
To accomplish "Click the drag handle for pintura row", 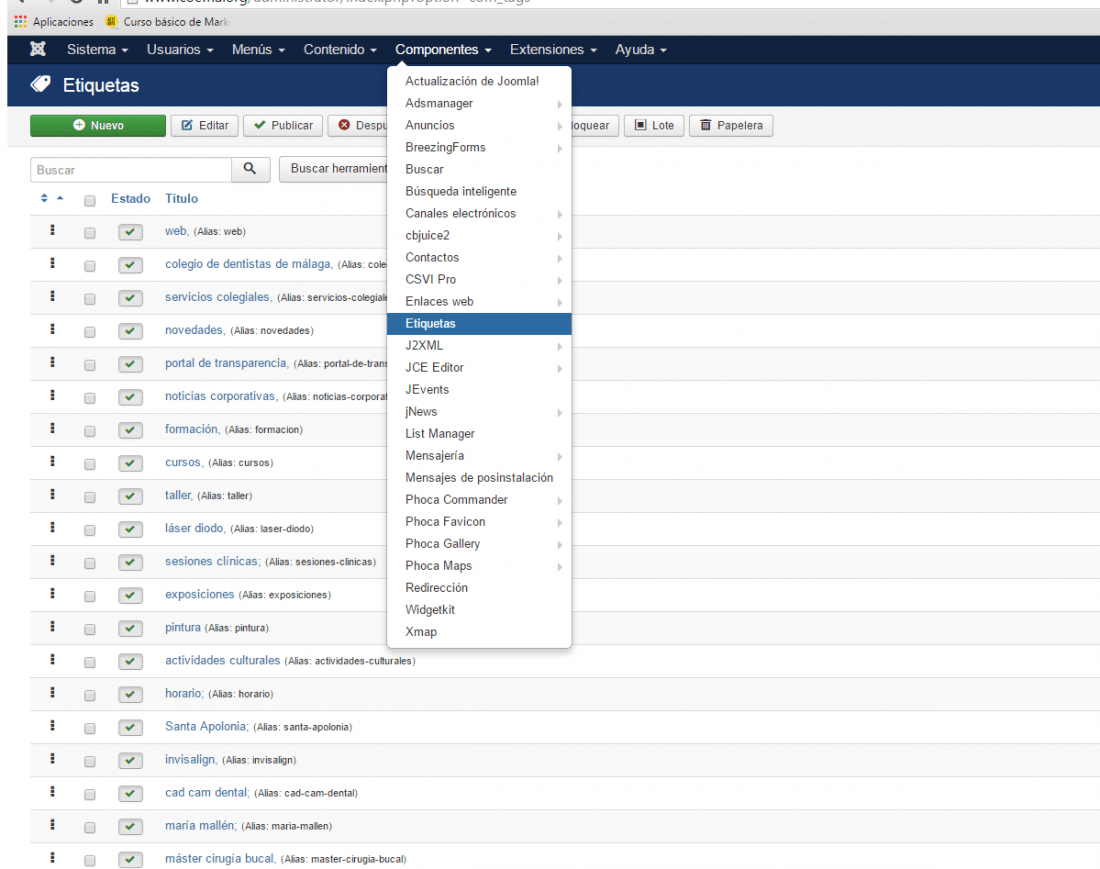I will point(53,626).
